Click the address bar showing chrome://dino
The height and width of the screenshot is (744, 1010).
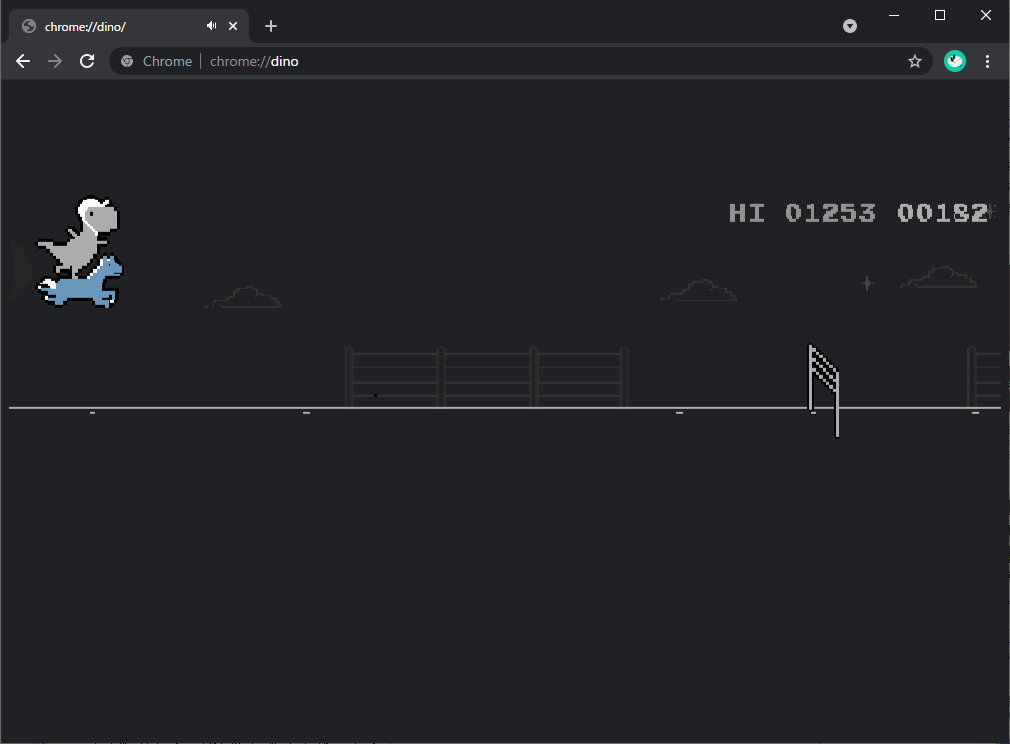(520, 61)
